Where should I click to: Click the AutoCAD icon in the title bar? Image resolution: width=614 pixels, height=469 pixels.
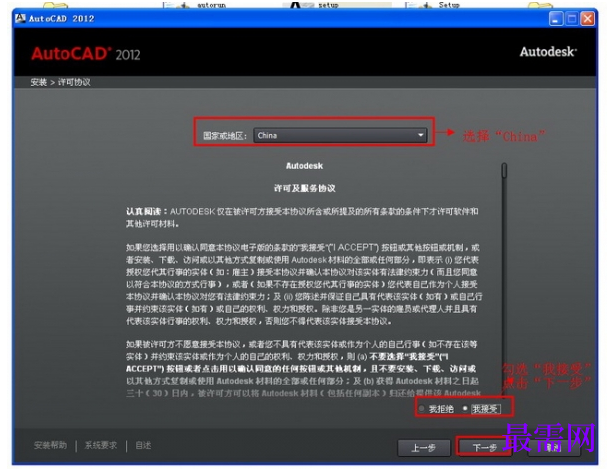(x=20, y=18)
